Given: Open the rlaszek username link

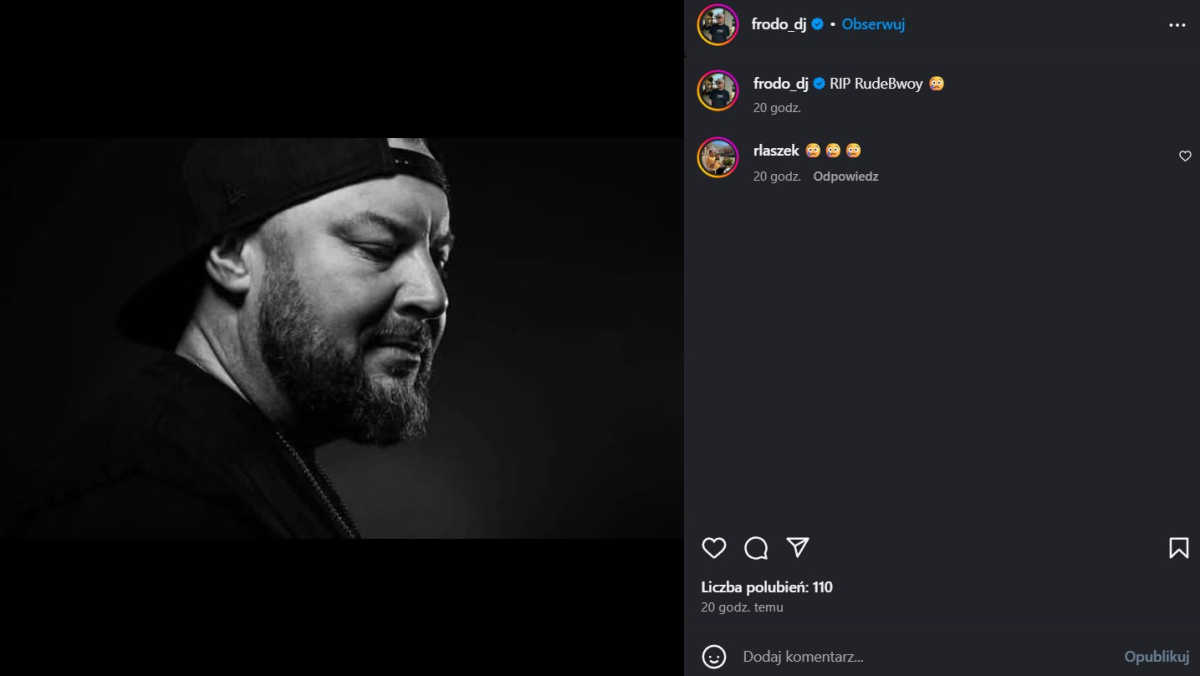Looking at the screenshot, I should pos(775,151).
